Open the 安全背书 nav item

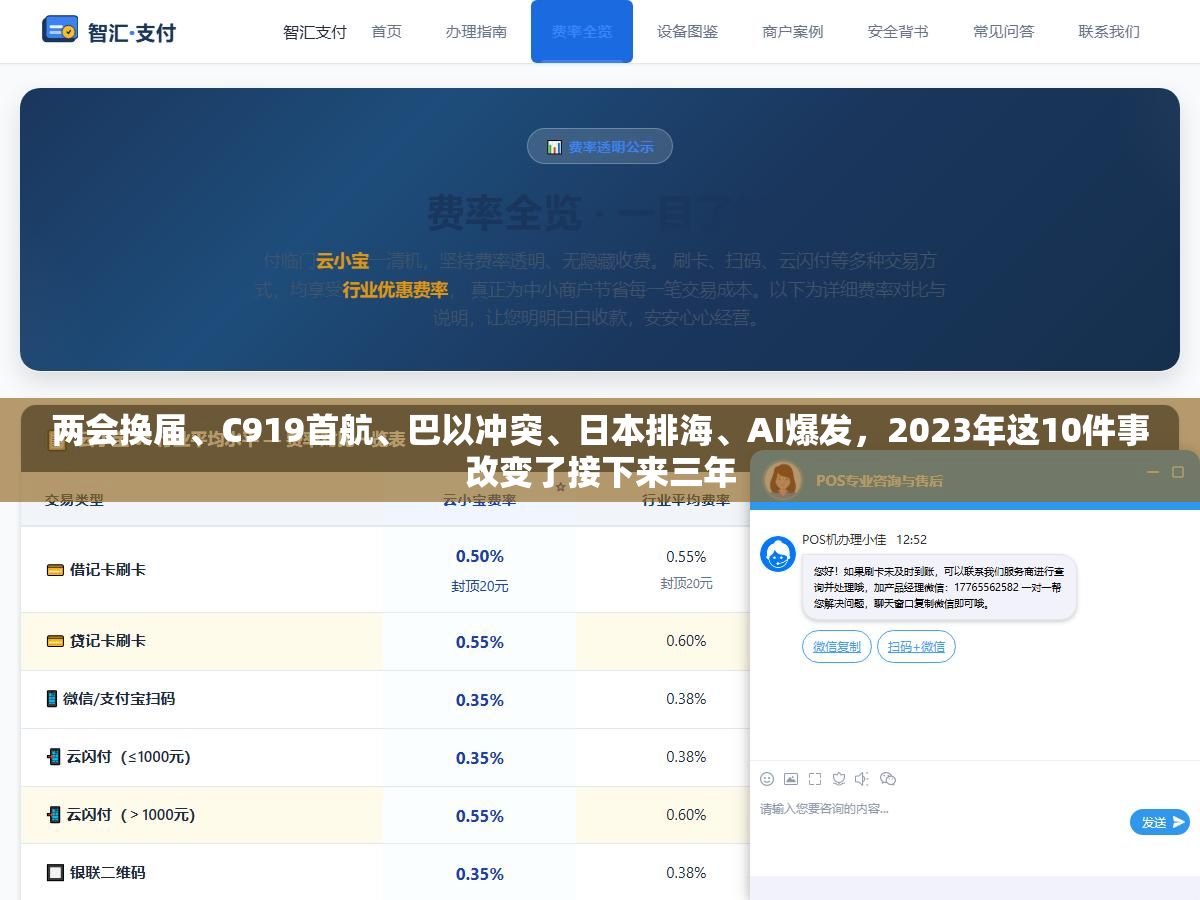tap(898, 31)
